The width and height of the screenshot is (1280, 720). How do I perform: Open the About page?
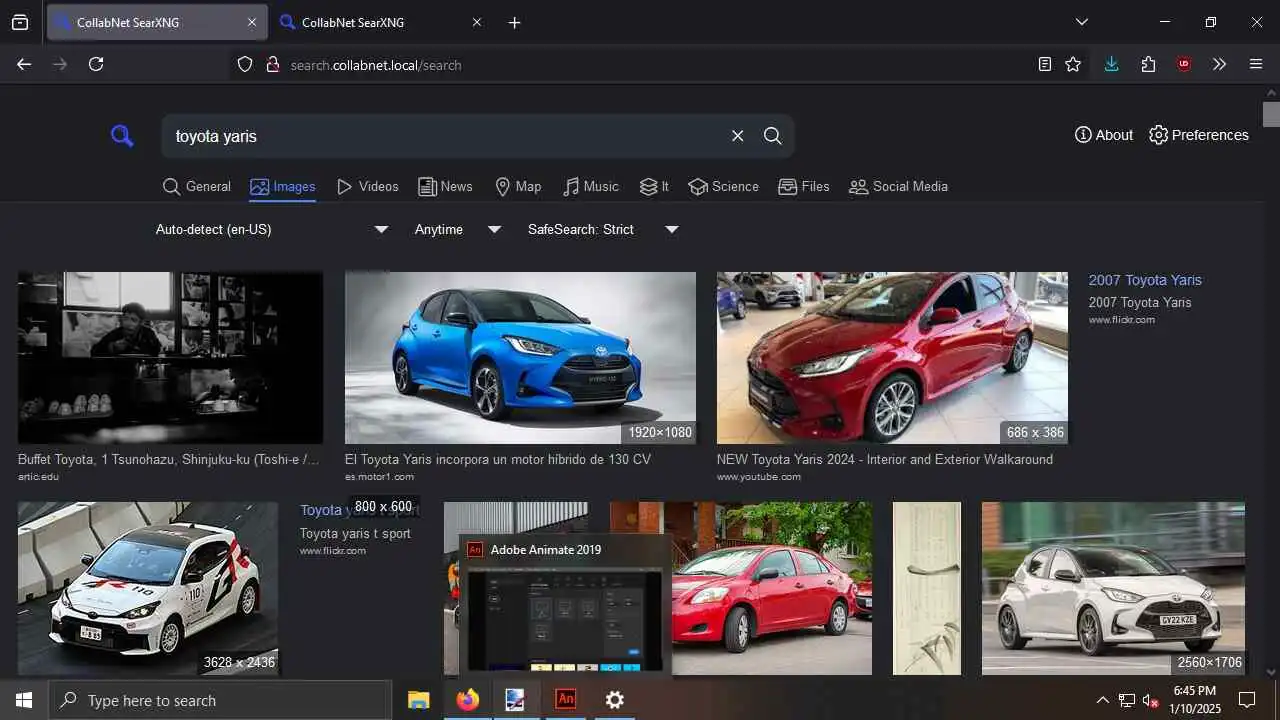click(1104, 135)
